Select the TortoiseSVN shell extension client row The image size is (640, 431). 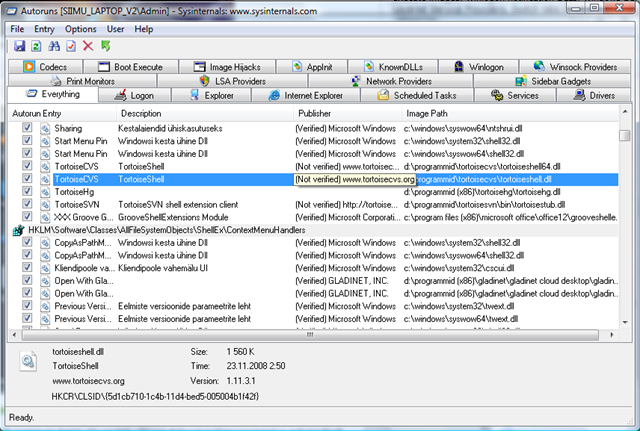(313, 204)
